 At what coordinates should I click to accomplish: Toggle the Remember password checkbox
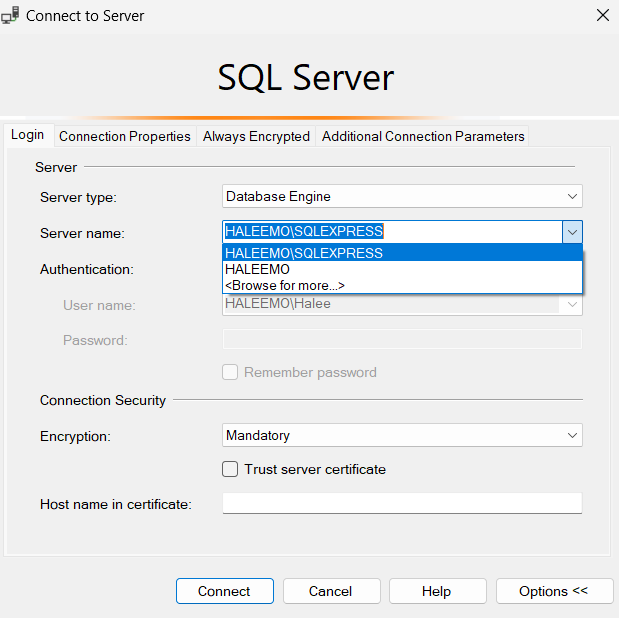pyautogui.click(x=230, y=372)
